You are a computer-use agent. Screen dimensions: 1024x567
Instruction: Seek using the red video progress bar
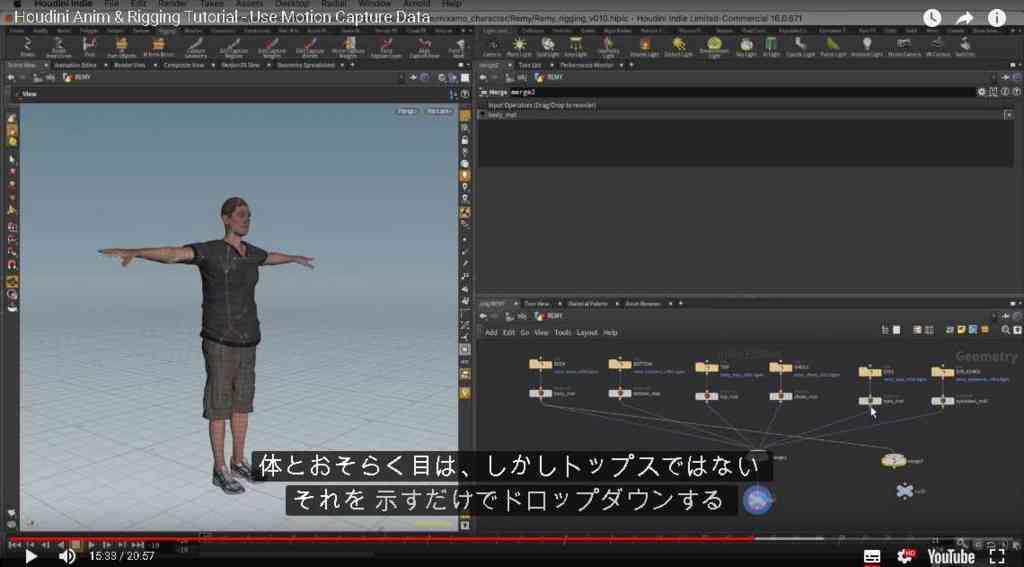381,539
